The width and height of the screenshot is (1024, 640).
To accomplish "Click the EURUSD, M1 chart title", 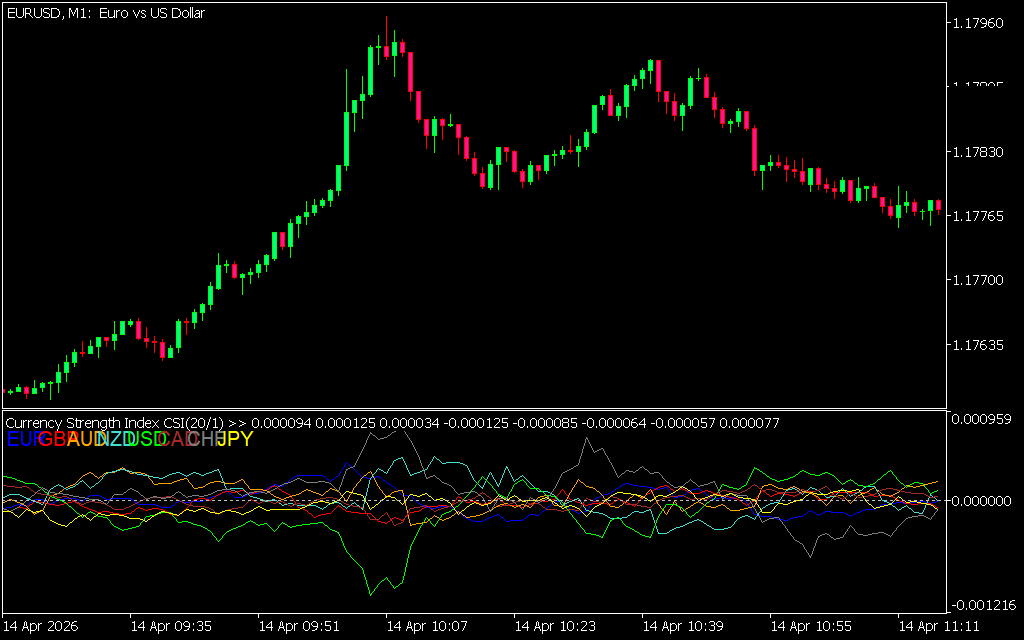I will click(x=105, y=13).
